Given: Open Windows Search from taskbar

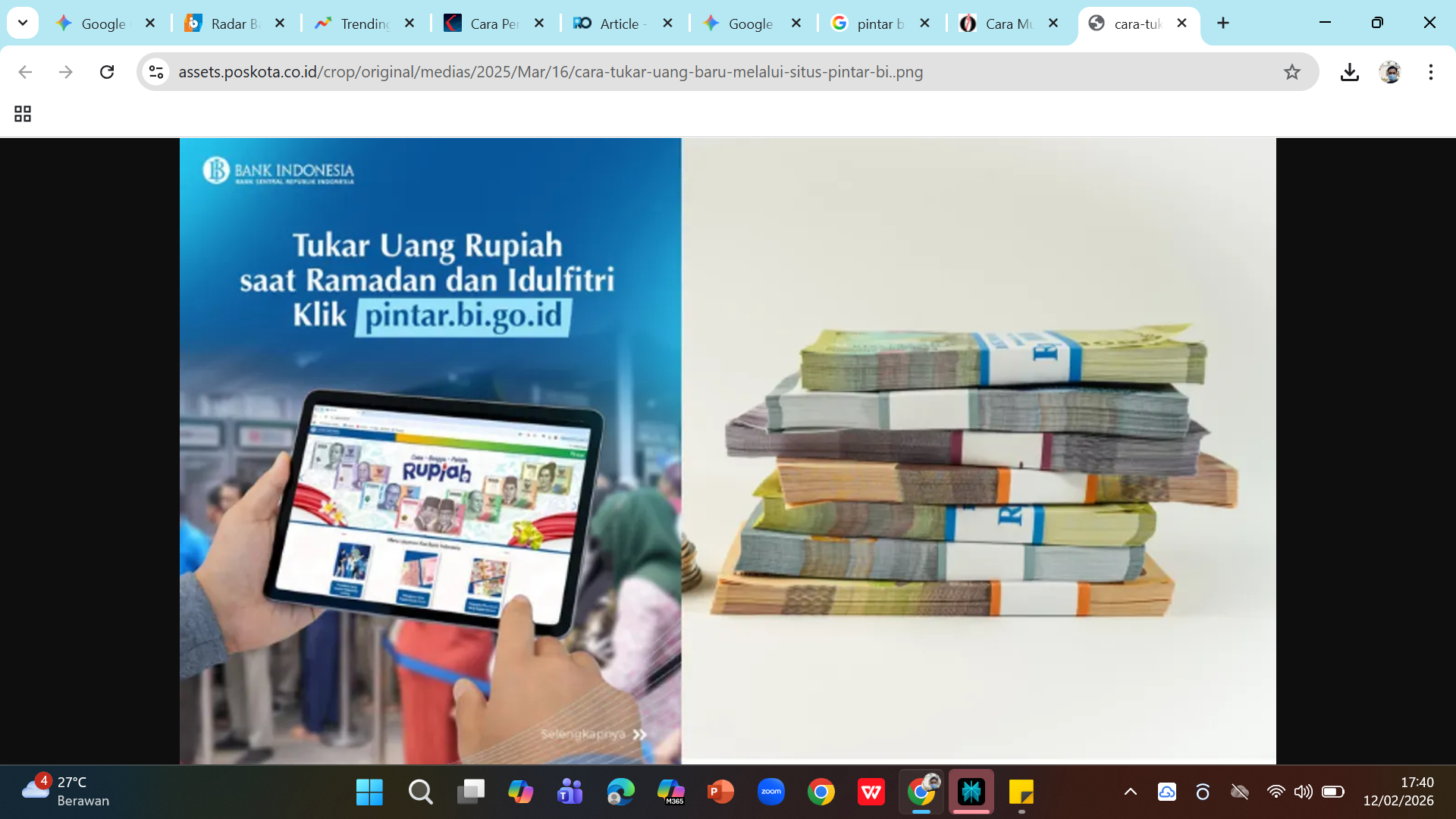Looking at the screenshot, I should click(420, 792).
